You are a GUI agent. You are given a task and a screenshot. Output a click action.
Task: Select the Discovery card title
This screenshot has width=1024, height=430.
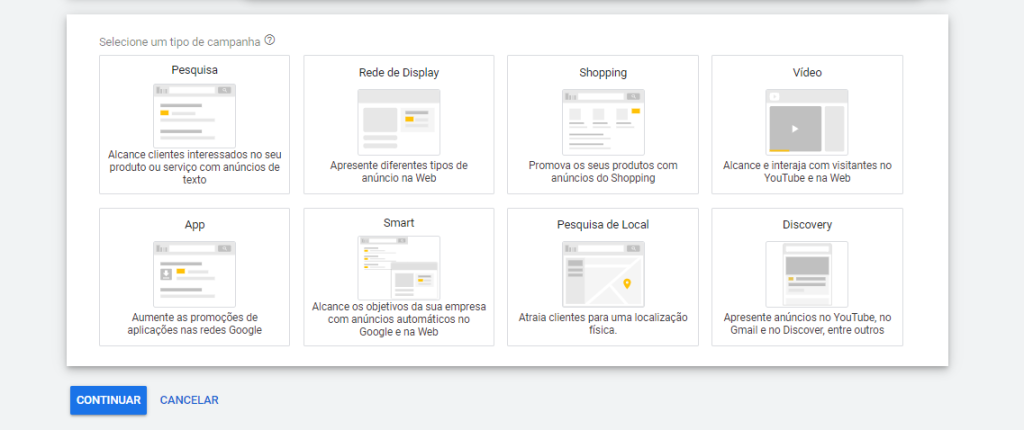pyautogui.click(x=807, y=225)
